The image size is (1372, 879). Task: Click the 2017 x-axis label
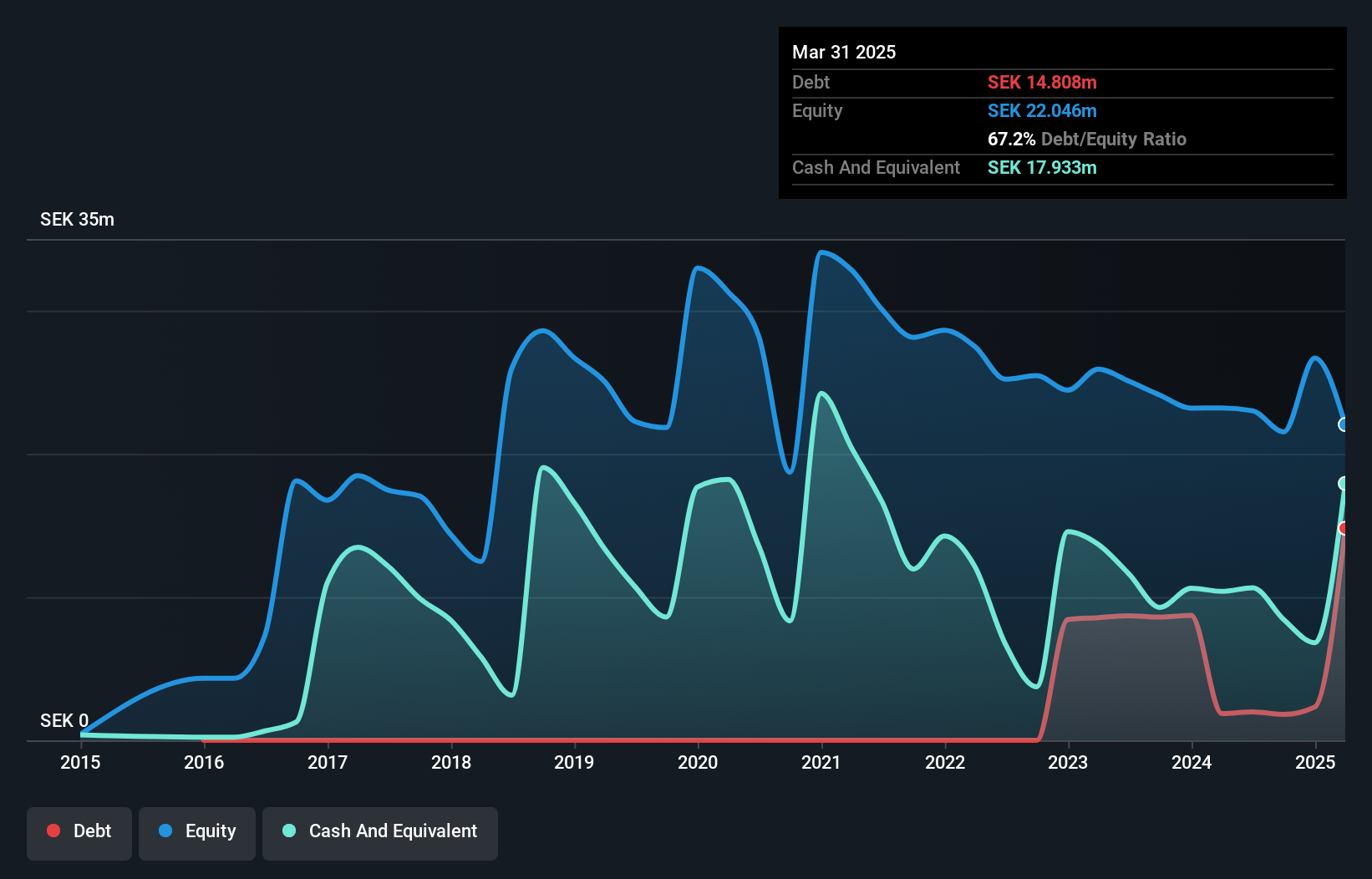click(328, 762)
